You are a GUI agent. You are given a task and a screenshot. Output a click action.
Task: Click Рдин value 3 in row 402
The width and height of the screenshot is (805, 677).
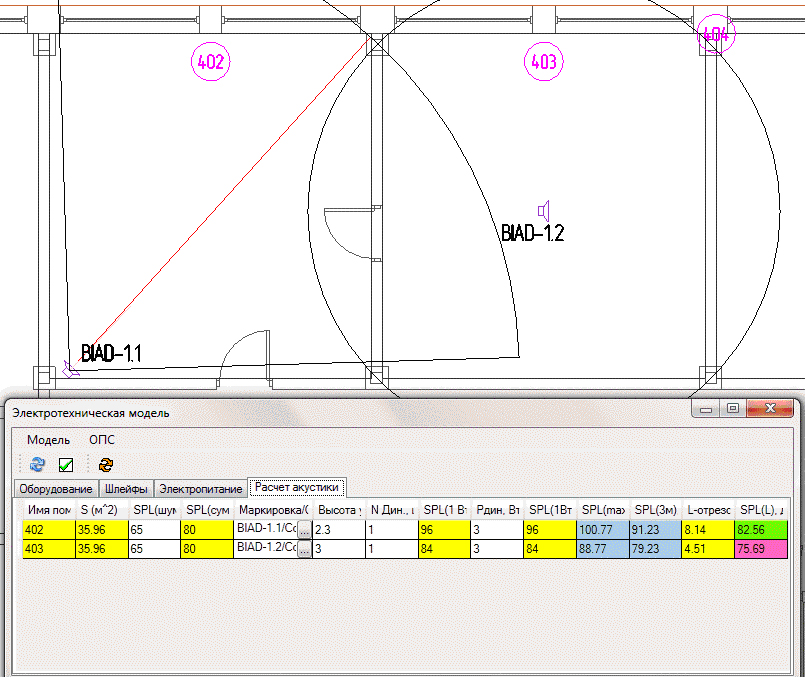point(497,530)
